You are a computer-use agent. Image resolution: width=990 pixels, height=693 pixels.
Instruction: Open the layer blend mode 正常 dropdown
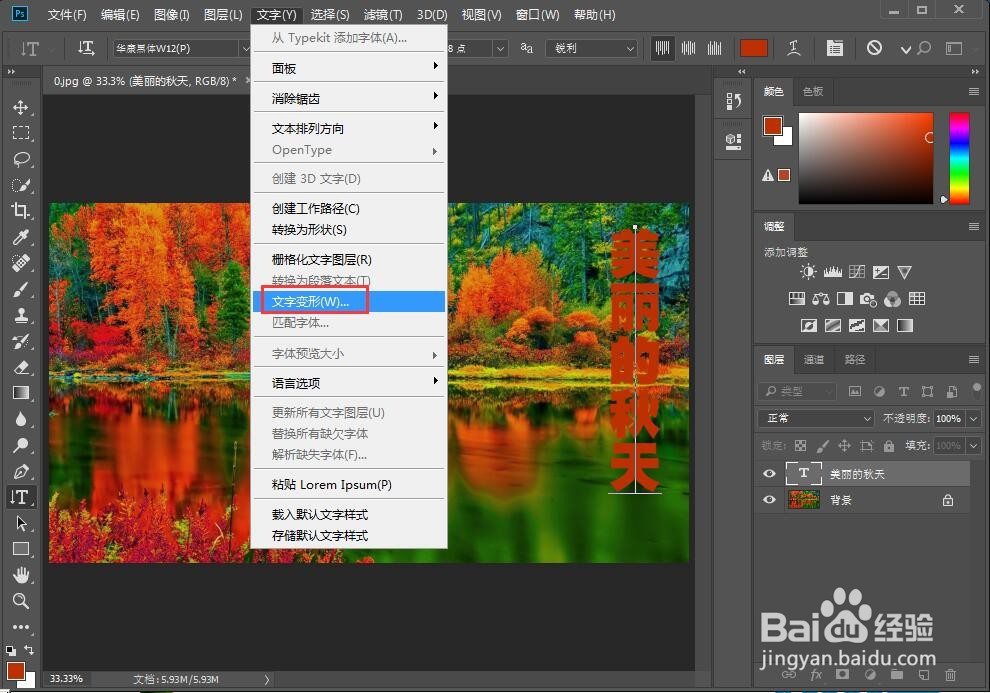(x=814, y=417)
